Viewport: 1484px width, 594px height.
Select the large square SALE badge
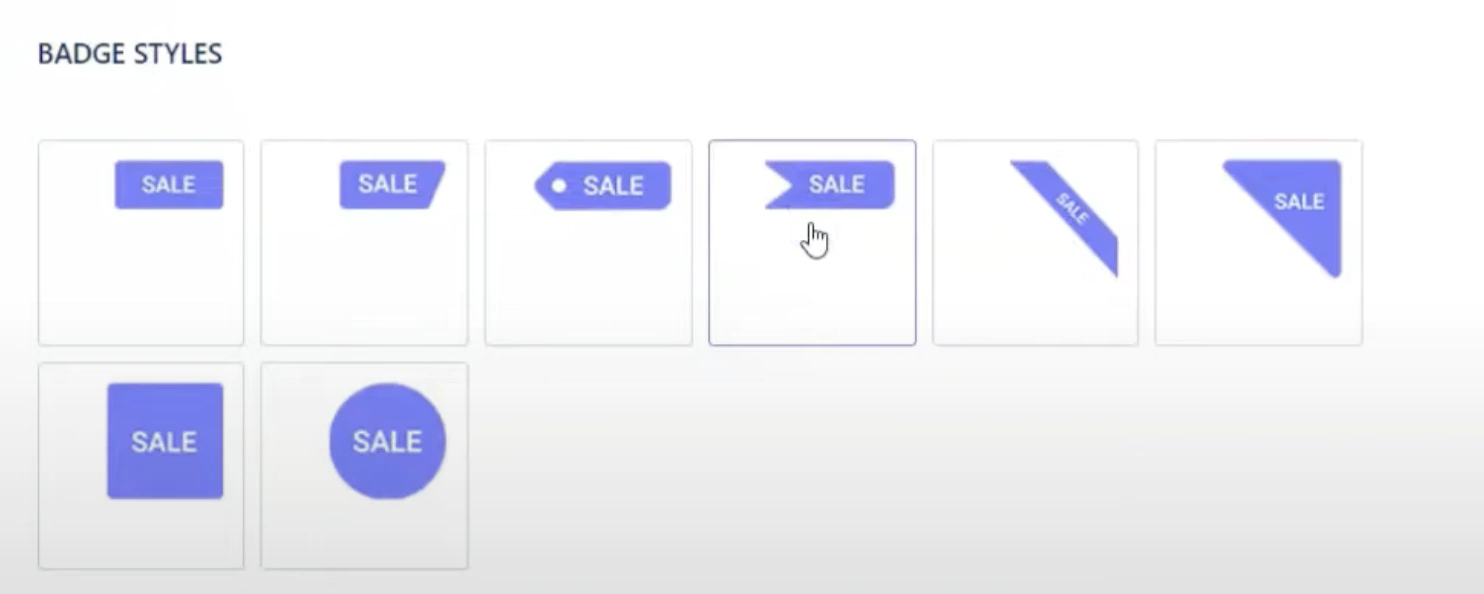(165, 441)
